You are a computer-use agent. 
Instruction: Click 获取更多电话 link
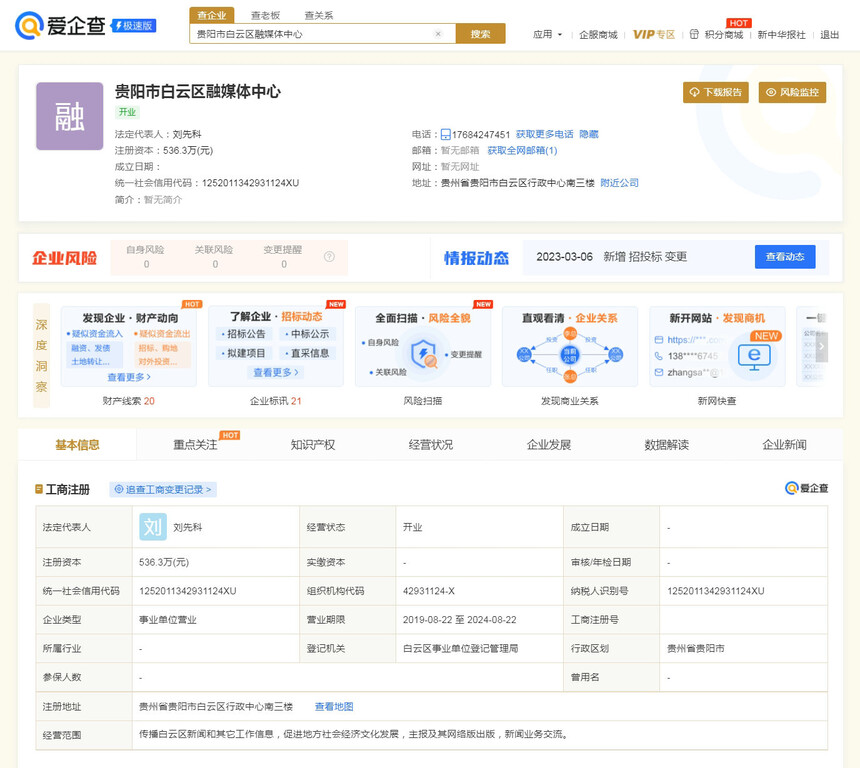point(544,134)
